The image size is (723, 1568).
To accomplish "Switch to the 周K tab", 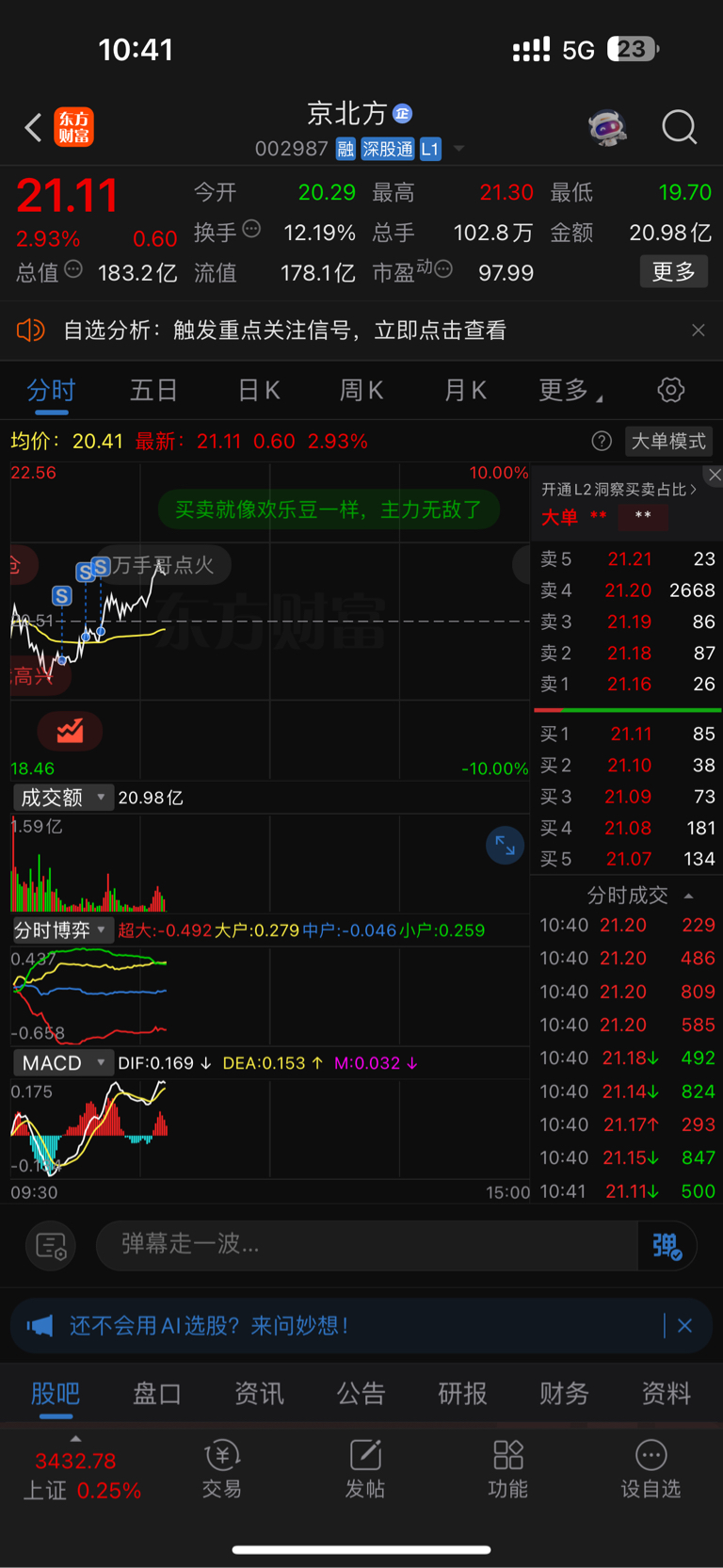I will point(361,391).
